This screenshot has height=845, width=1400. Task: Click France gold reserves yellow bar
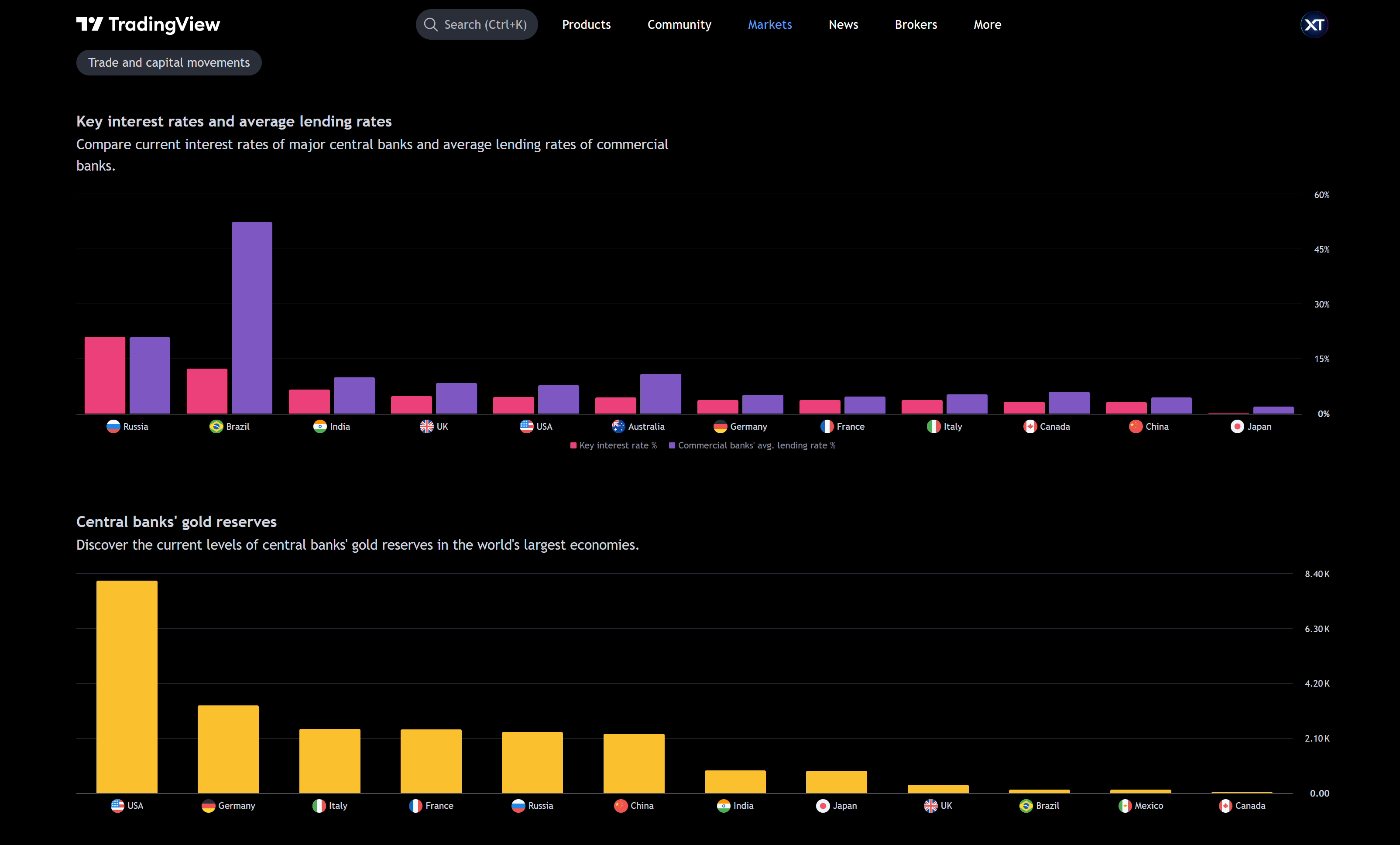tap(431, 761)
